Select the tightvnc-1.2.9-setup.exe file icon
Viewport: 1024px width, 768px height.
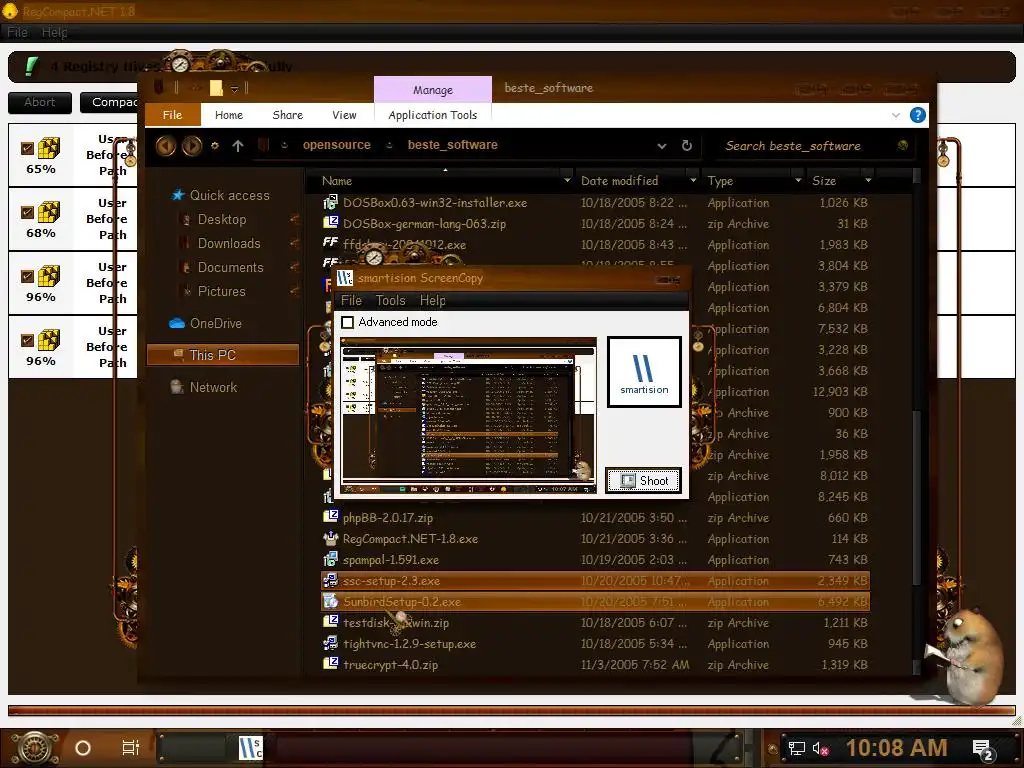click(x=331, y=643)
